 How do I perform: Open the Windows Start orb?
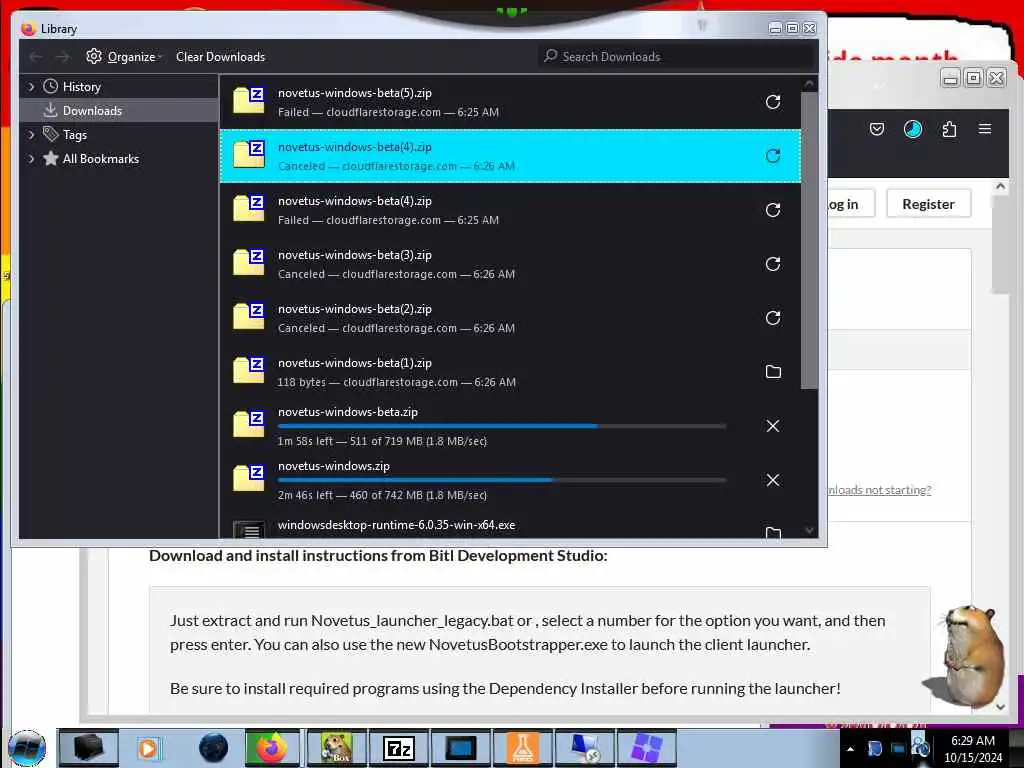coord(27,748)
